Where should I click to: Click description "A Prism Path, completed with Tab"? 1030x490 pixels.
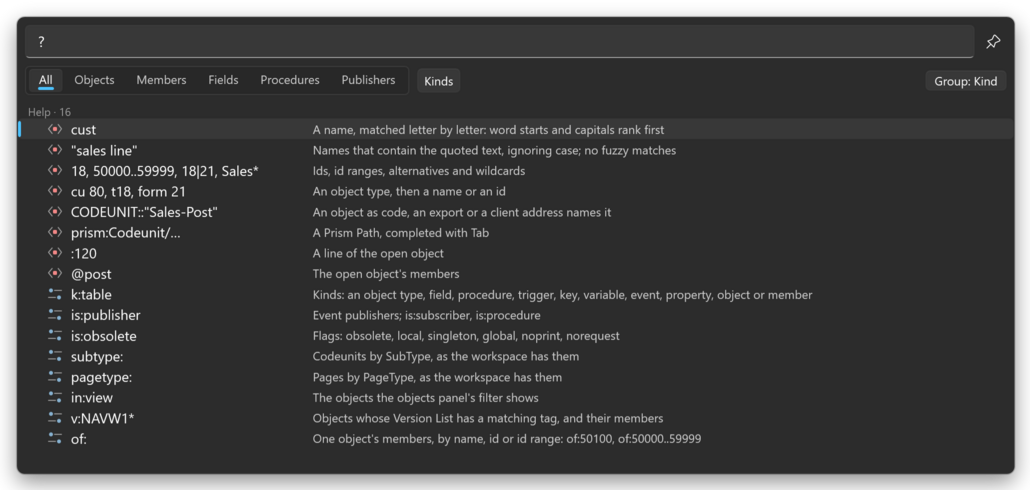tap(401, 233)
